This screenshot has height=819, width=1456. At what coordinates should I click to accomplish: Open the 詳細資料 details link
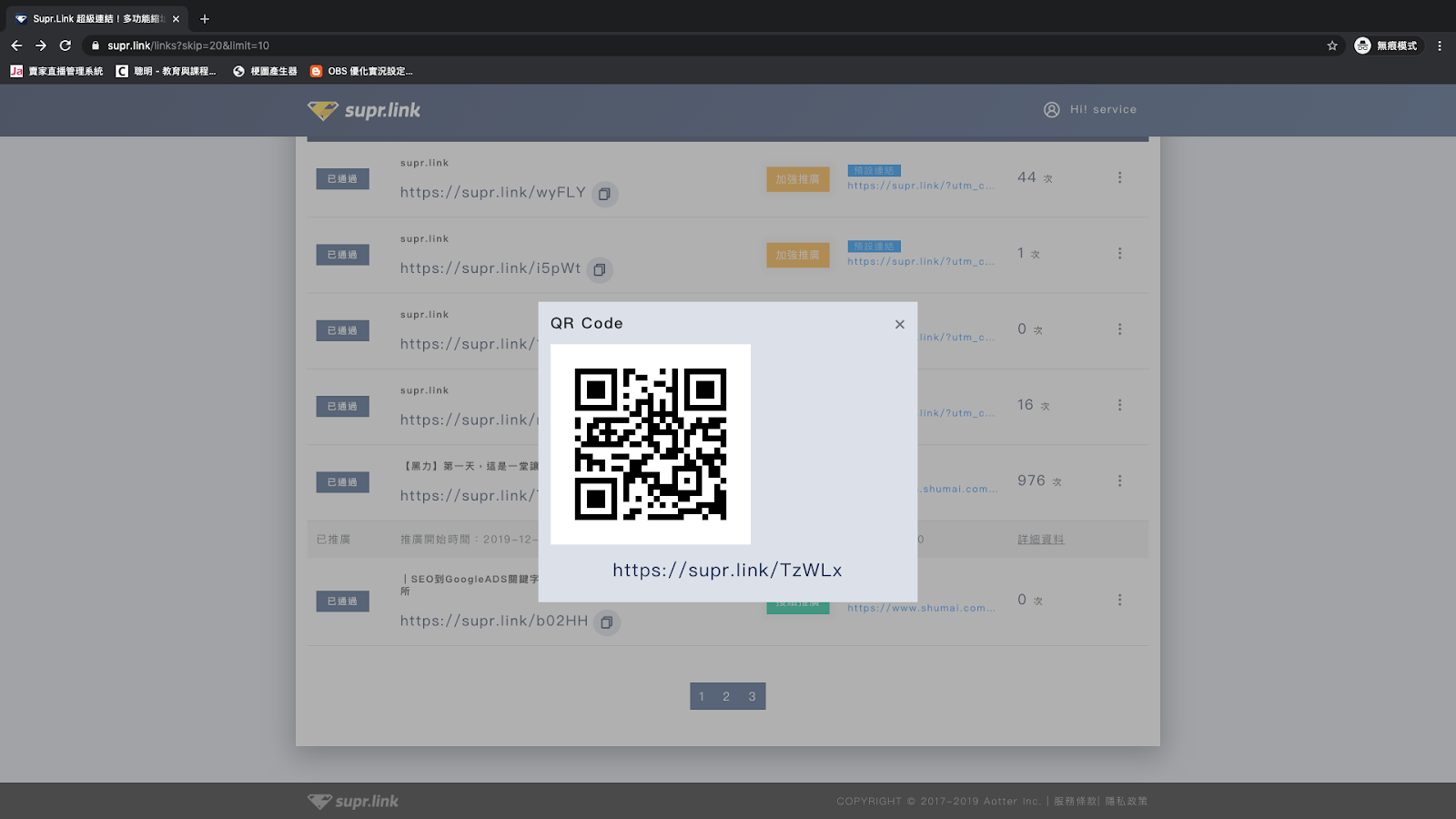pyautogui.click(x=1041, y=540)
